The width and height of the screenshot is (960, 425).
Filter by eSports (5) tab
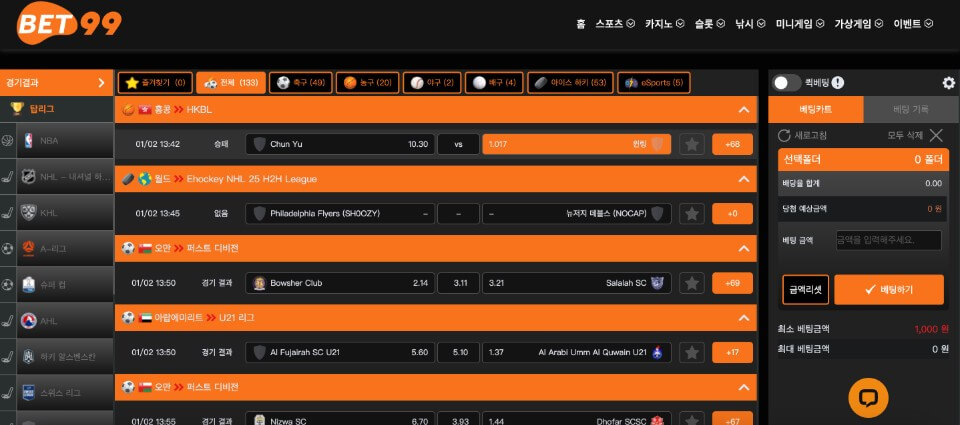tap(654, 83)
